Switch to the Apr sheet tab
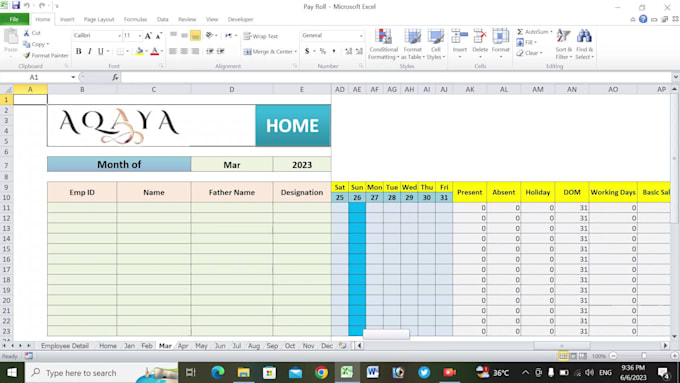Image resolution: width=680 pixels, height=383 pixels. pyautogui.click(x=183, y=346)
